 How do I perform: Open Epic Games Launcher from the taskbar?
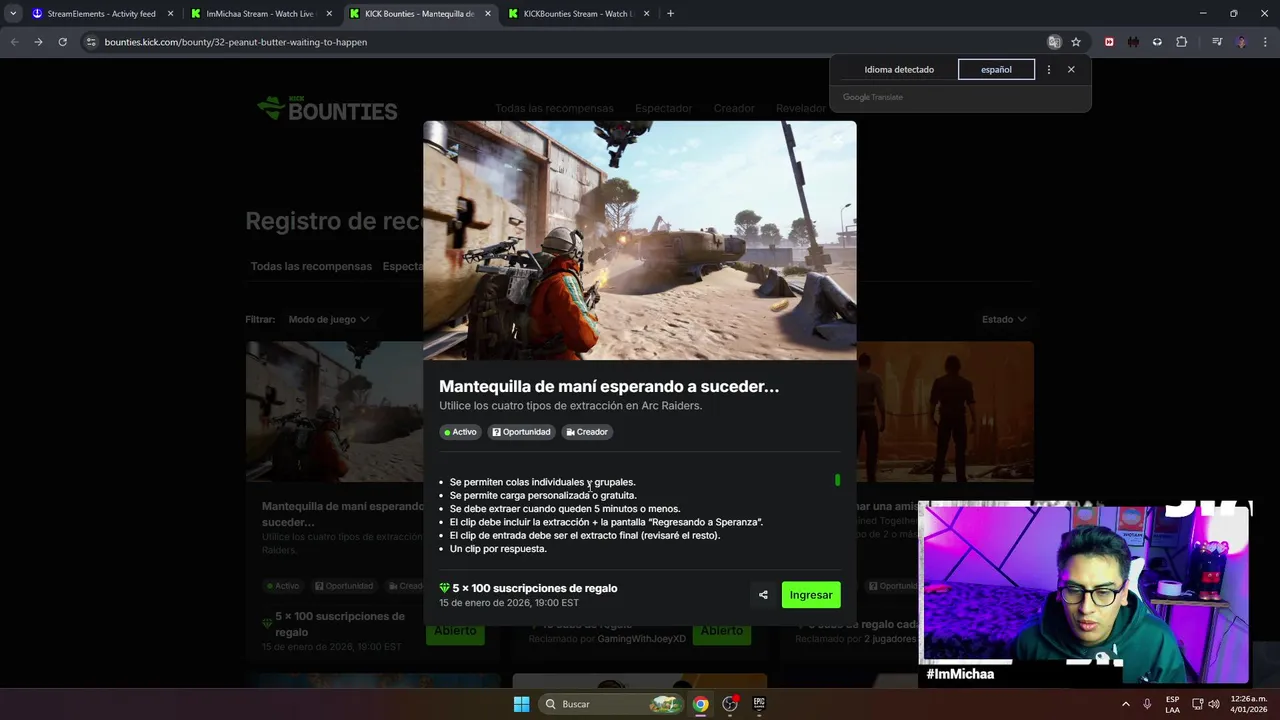(759, 704)
